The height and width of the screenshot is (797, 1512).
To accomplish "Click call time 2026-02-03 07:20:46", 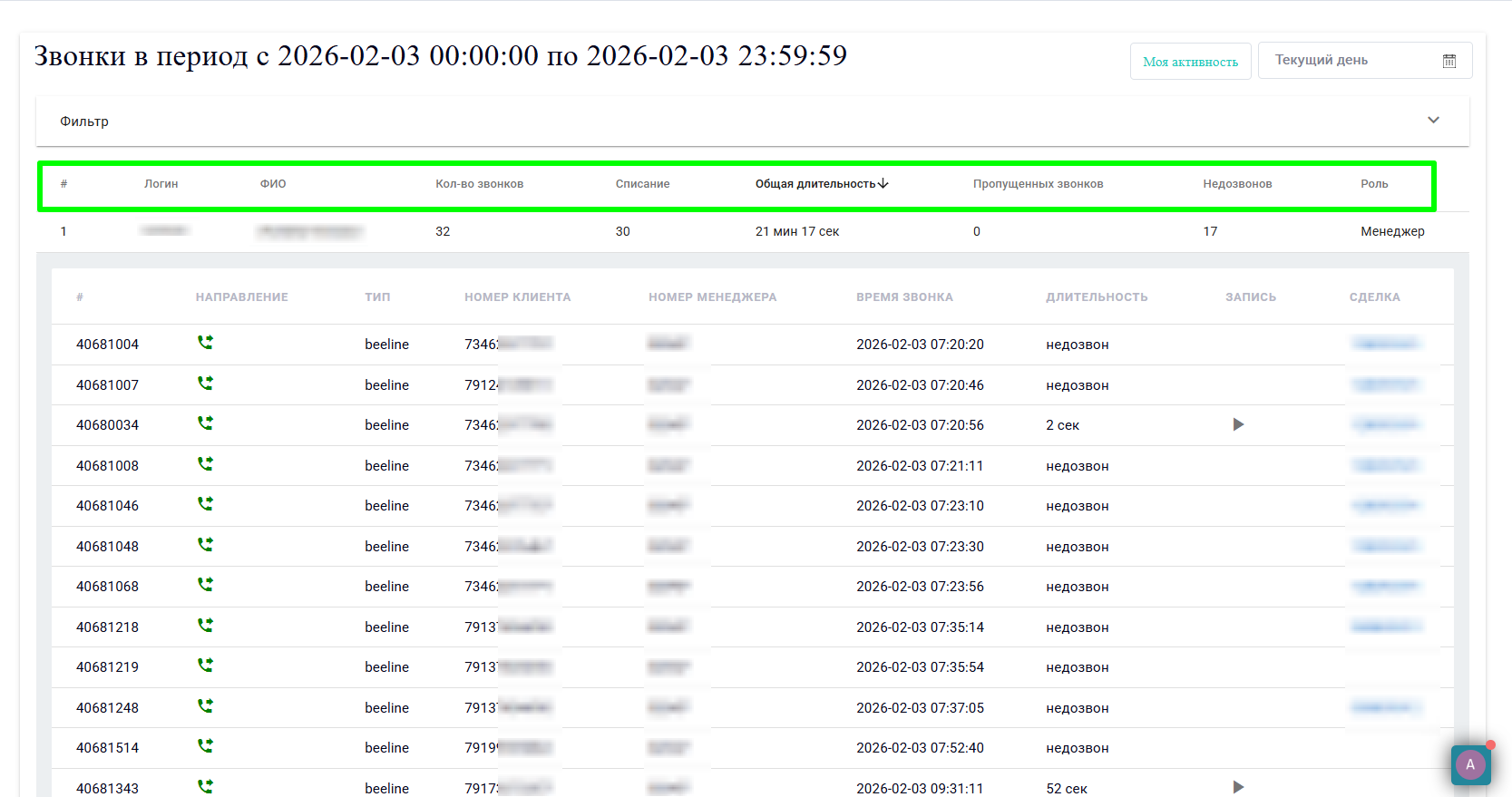I will tap(920, 385).
